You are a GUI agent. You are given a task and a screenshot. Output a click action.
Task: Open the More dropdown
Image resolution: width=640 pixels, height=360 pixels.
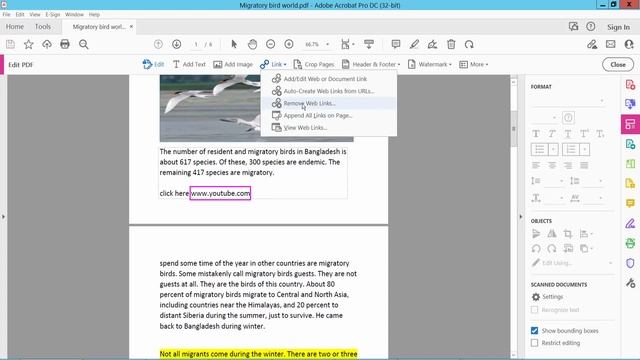coord(473,64)
